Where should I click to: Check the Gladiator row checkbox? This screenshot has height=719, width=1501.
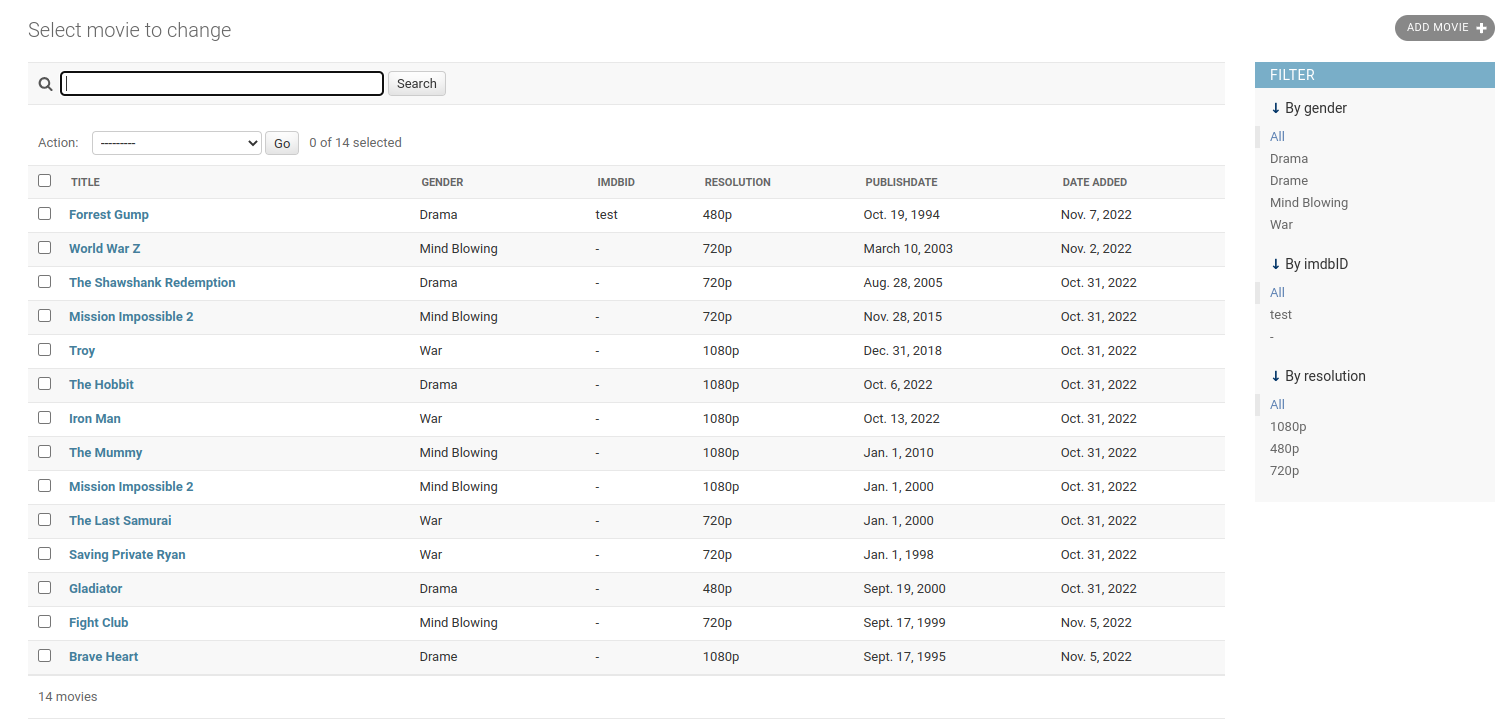pos(44,588)
